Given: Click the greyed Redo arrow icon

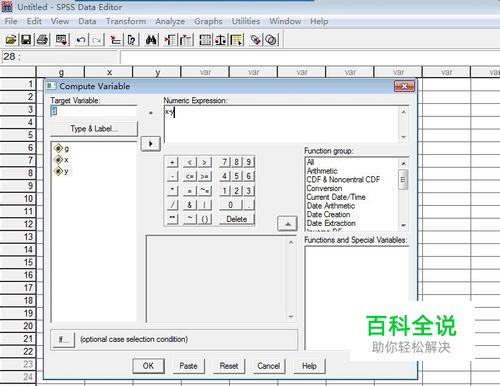Looking at the screenshot, I should [x=97, y=40].
